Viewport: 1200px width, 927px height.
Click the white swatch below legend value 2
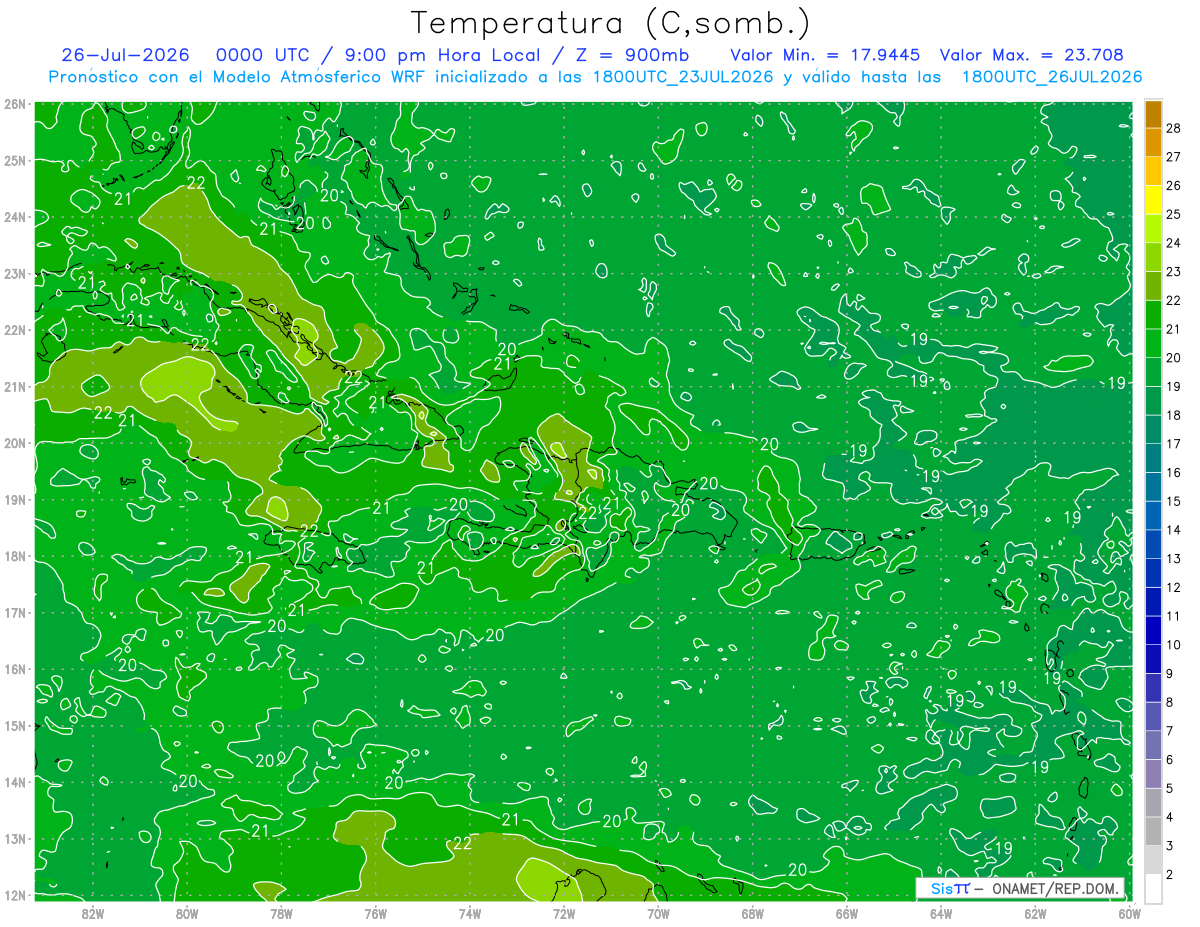[1153, 888]
